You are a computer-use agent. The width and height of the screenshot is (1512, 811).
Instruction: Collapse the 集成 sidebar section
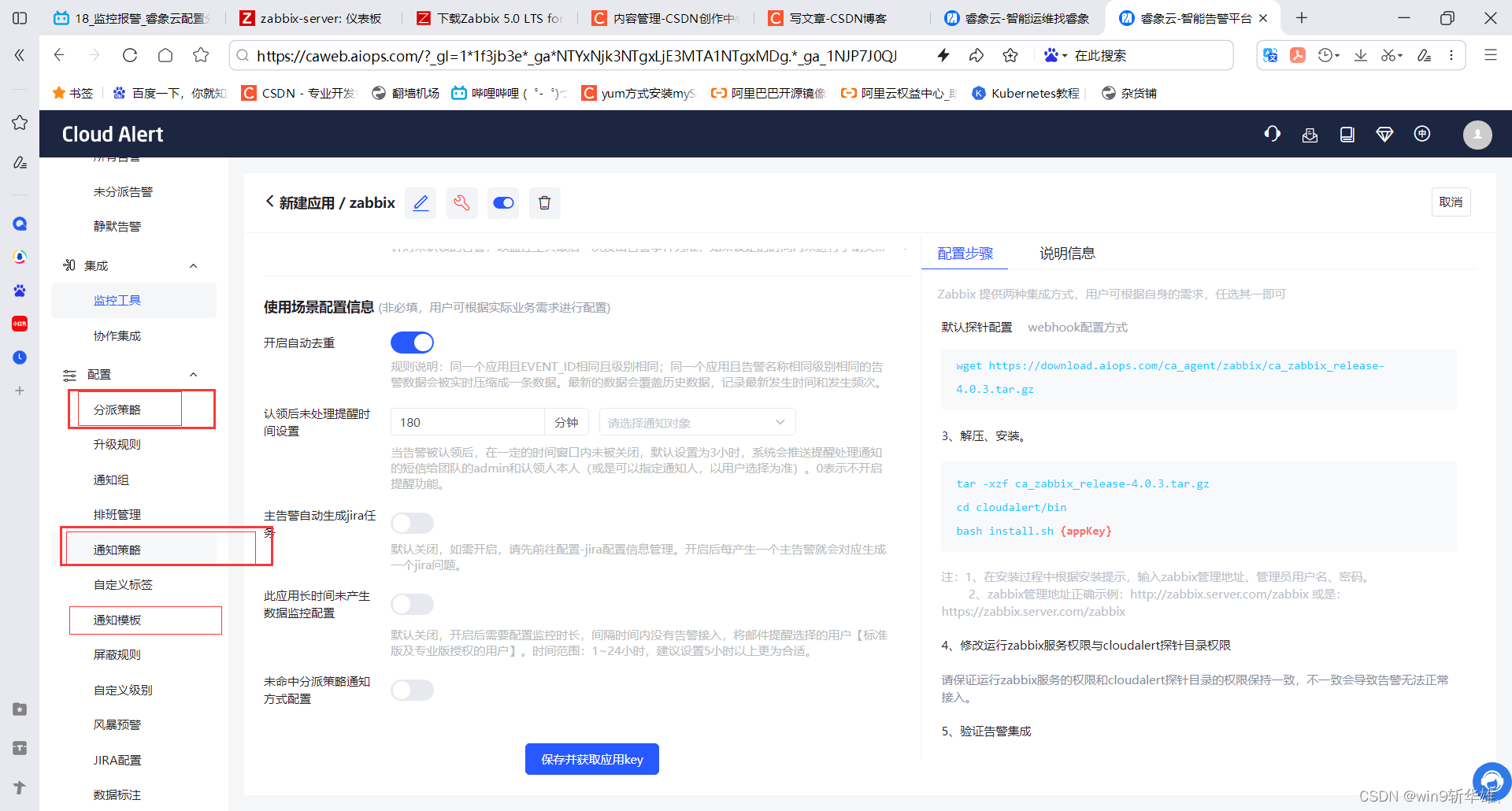[194, 266]
